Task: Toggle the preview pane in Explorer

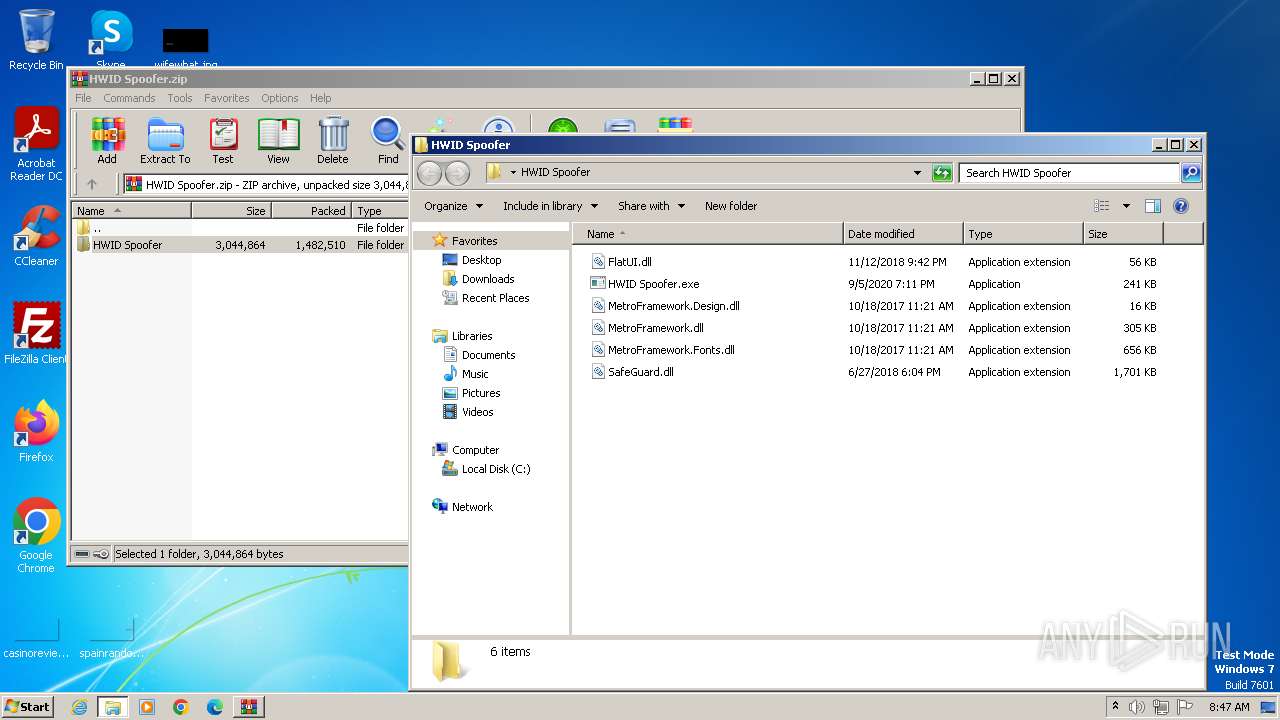Action: point(1152,206)
